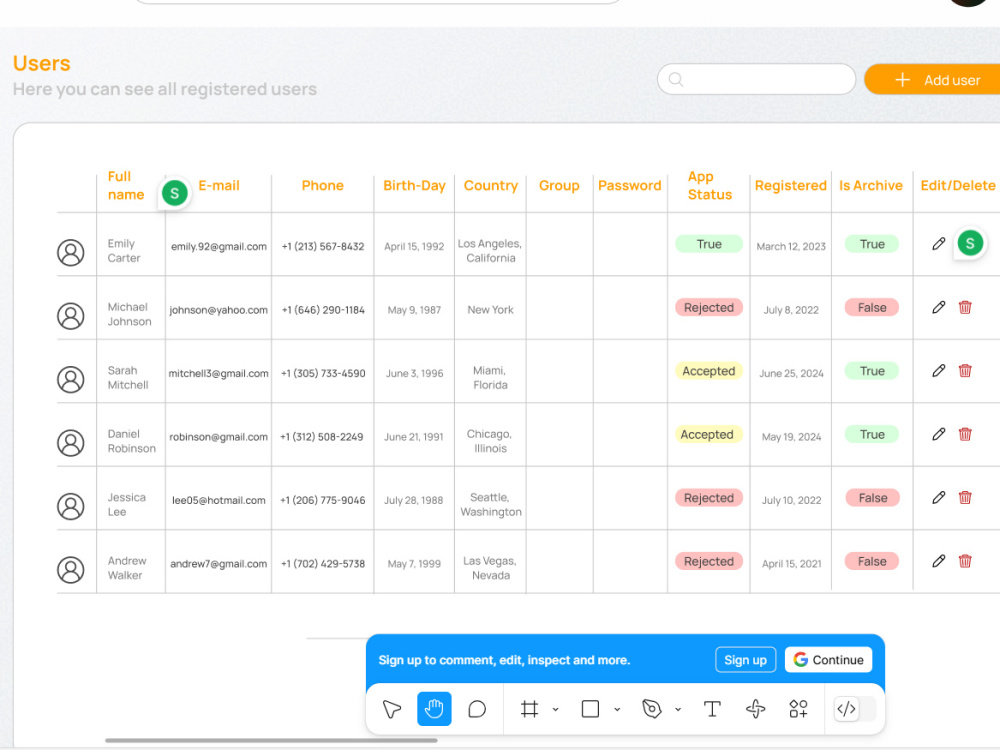Image resolution: width=1000 pixels, height=750 pixels.
Task: Delete Daniel Robinson with trash icon
Action: pos(965,434)
